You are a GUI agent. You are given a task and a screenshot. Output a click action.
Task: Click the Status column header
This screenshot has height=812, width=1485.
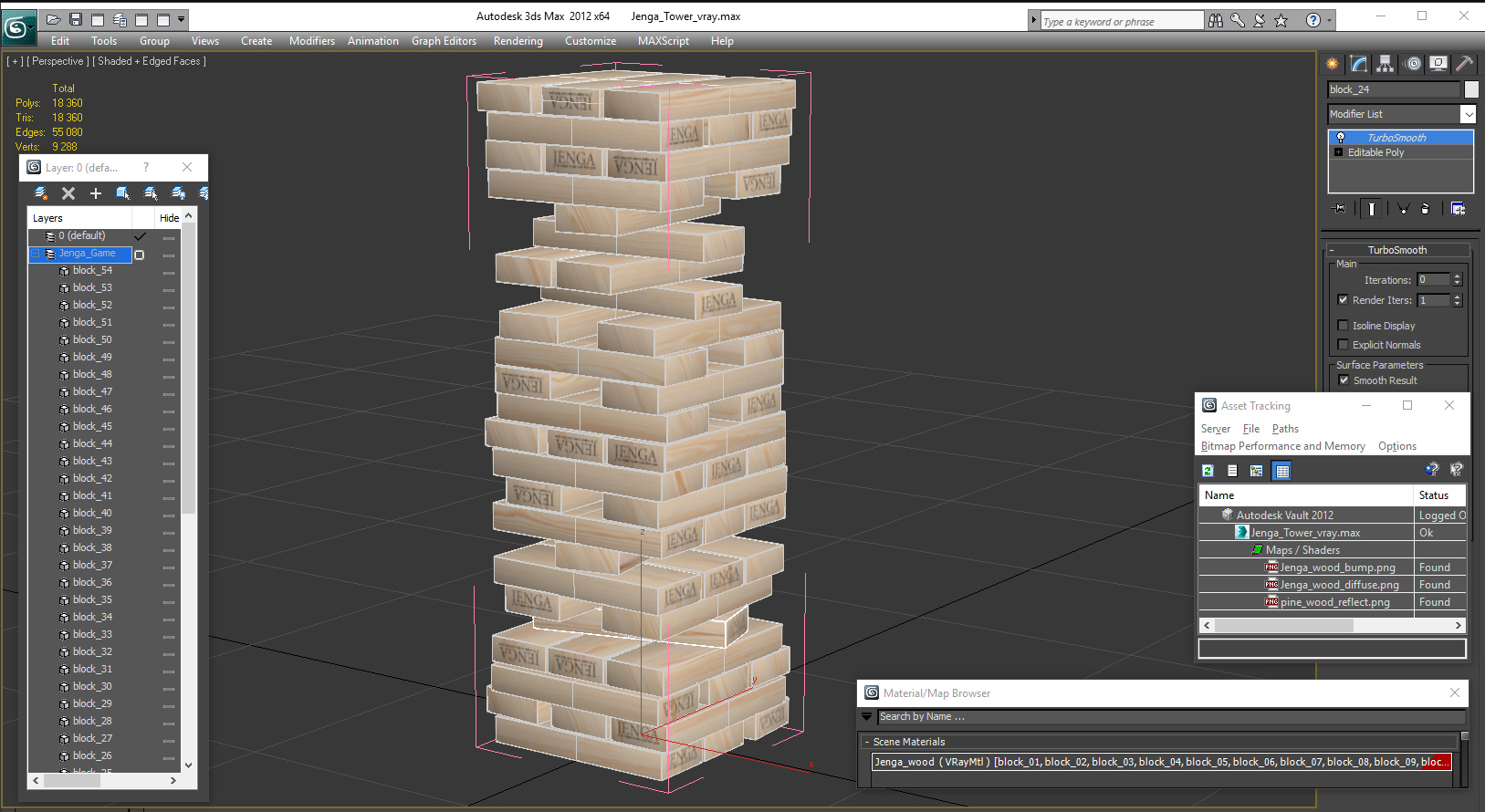(1439, 495)
